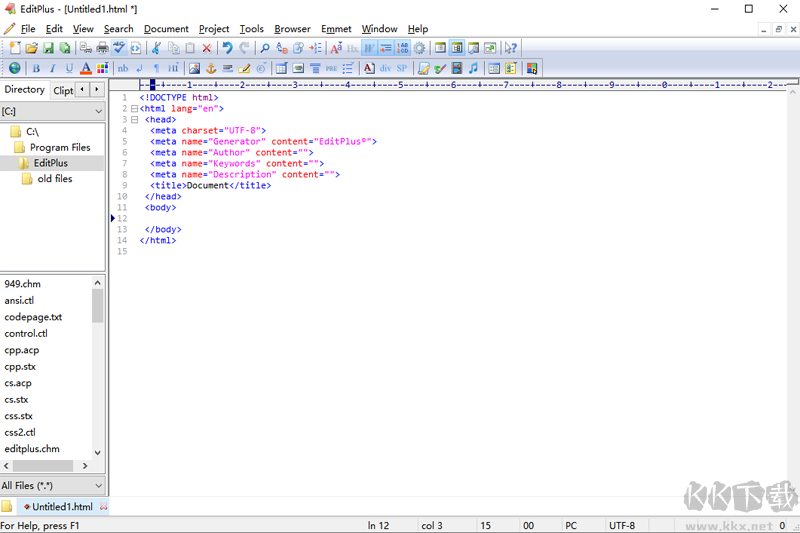This screenshot has height=533, width=800.
Task: Click the Find magnifier icon
Action: click(x=265, y=48)
